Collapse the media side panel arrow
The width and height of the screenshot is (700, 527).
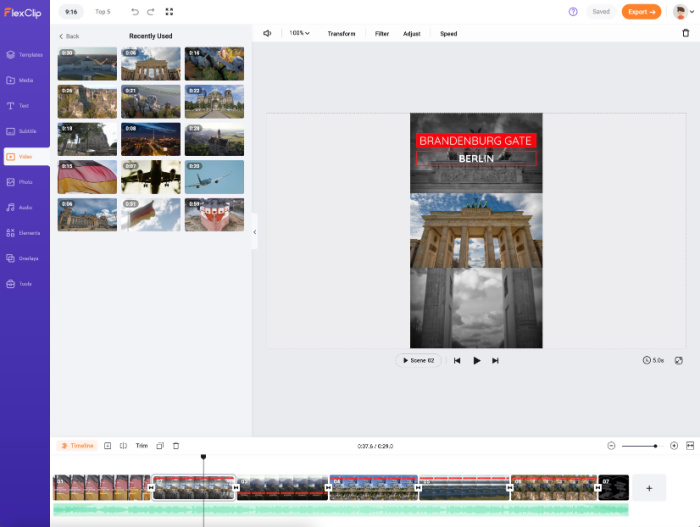click(x=254, y=232)
